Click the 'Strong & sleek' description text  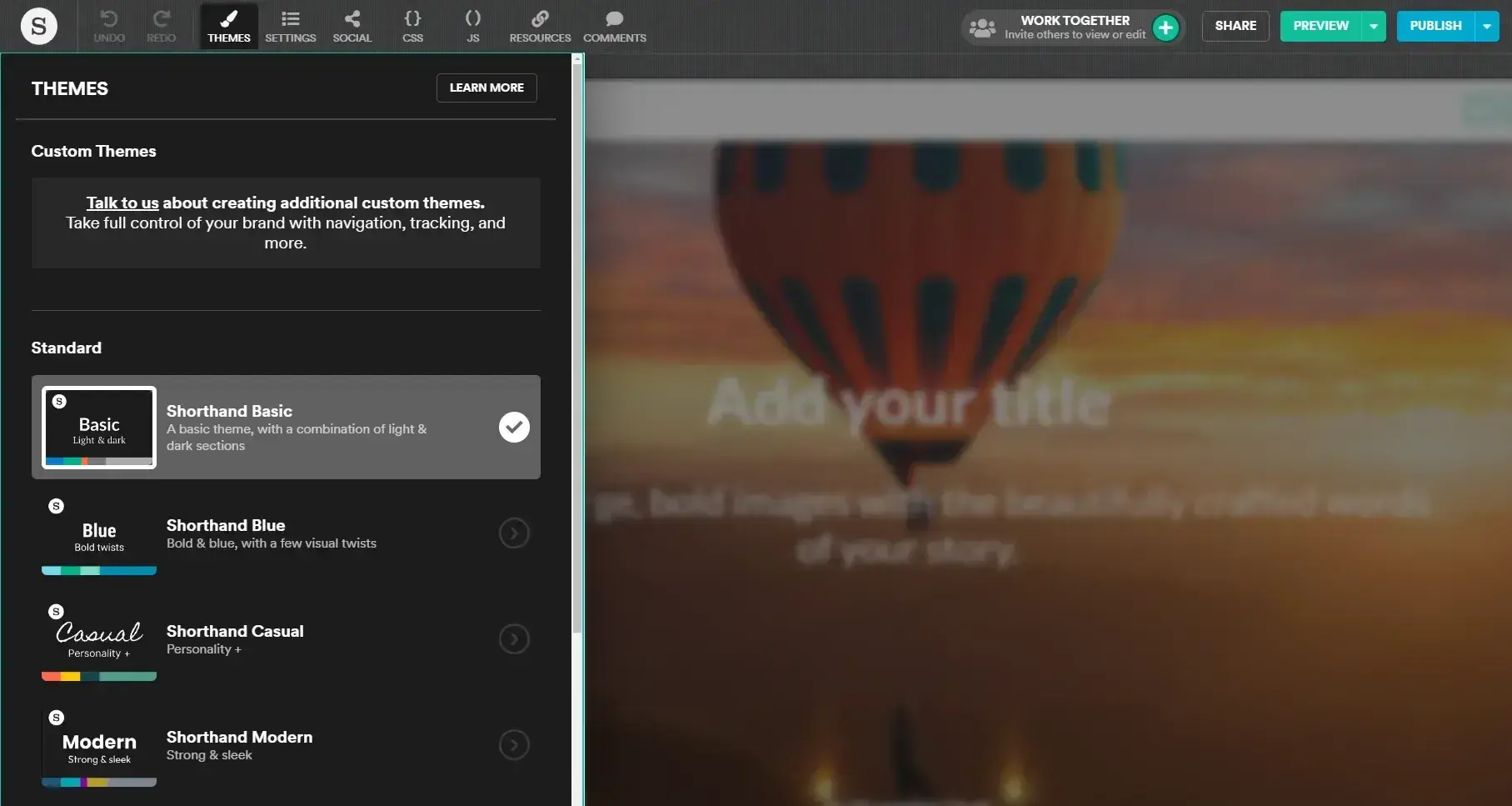209,755
